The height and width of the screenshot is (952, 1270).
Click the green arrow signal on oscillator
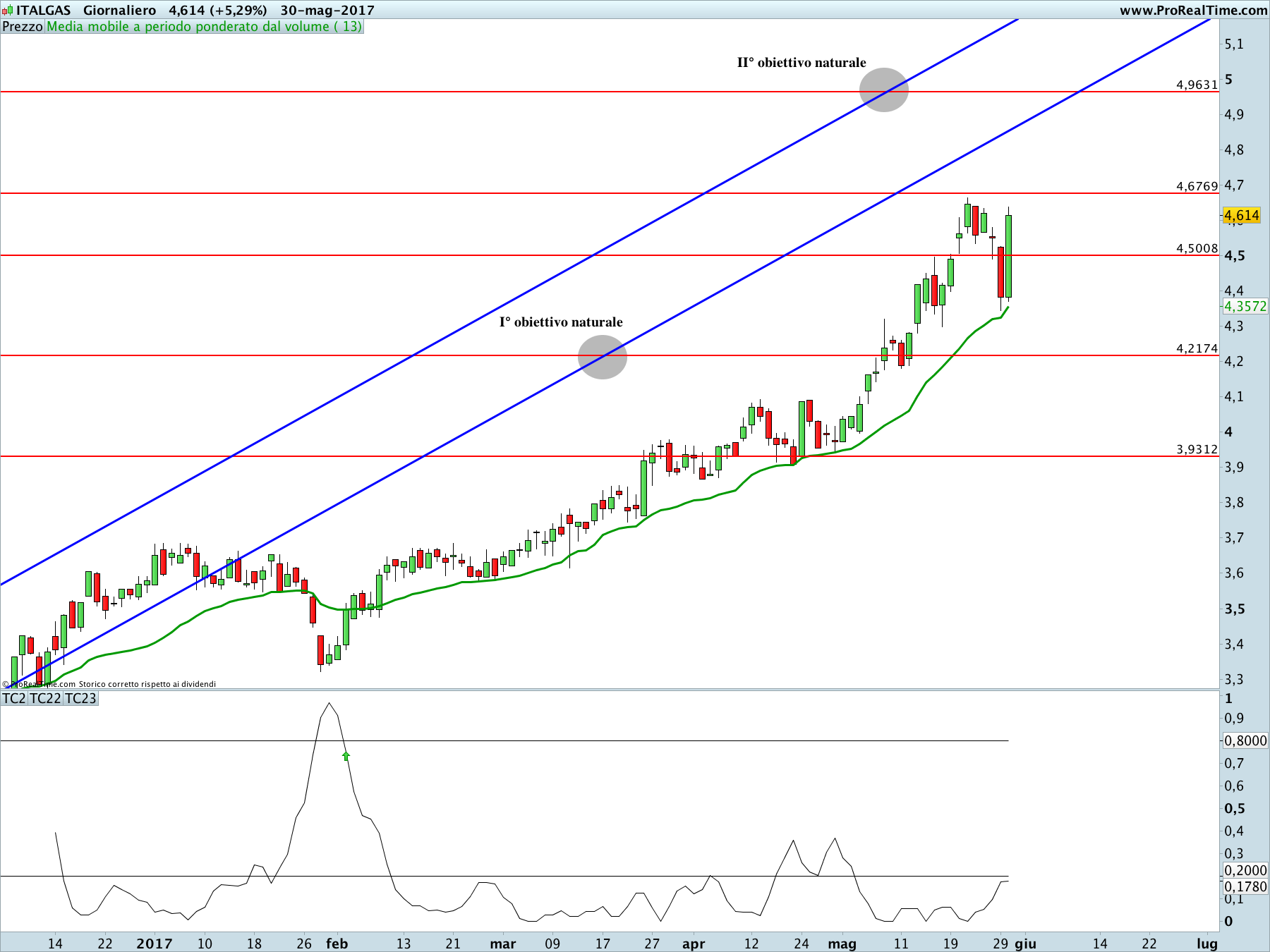point(346,756)
